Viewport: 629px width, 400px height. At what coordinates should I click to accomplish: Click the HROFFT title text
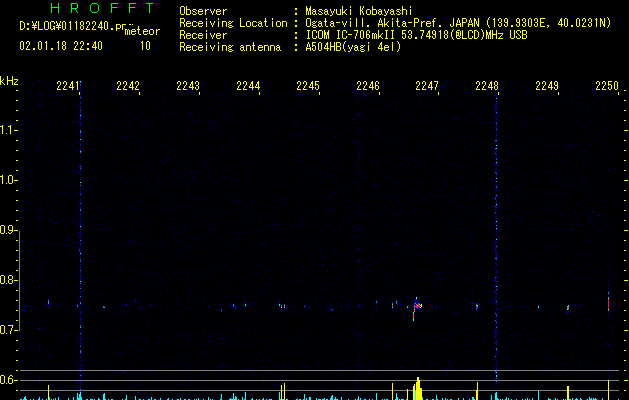(x=102, y=8)
